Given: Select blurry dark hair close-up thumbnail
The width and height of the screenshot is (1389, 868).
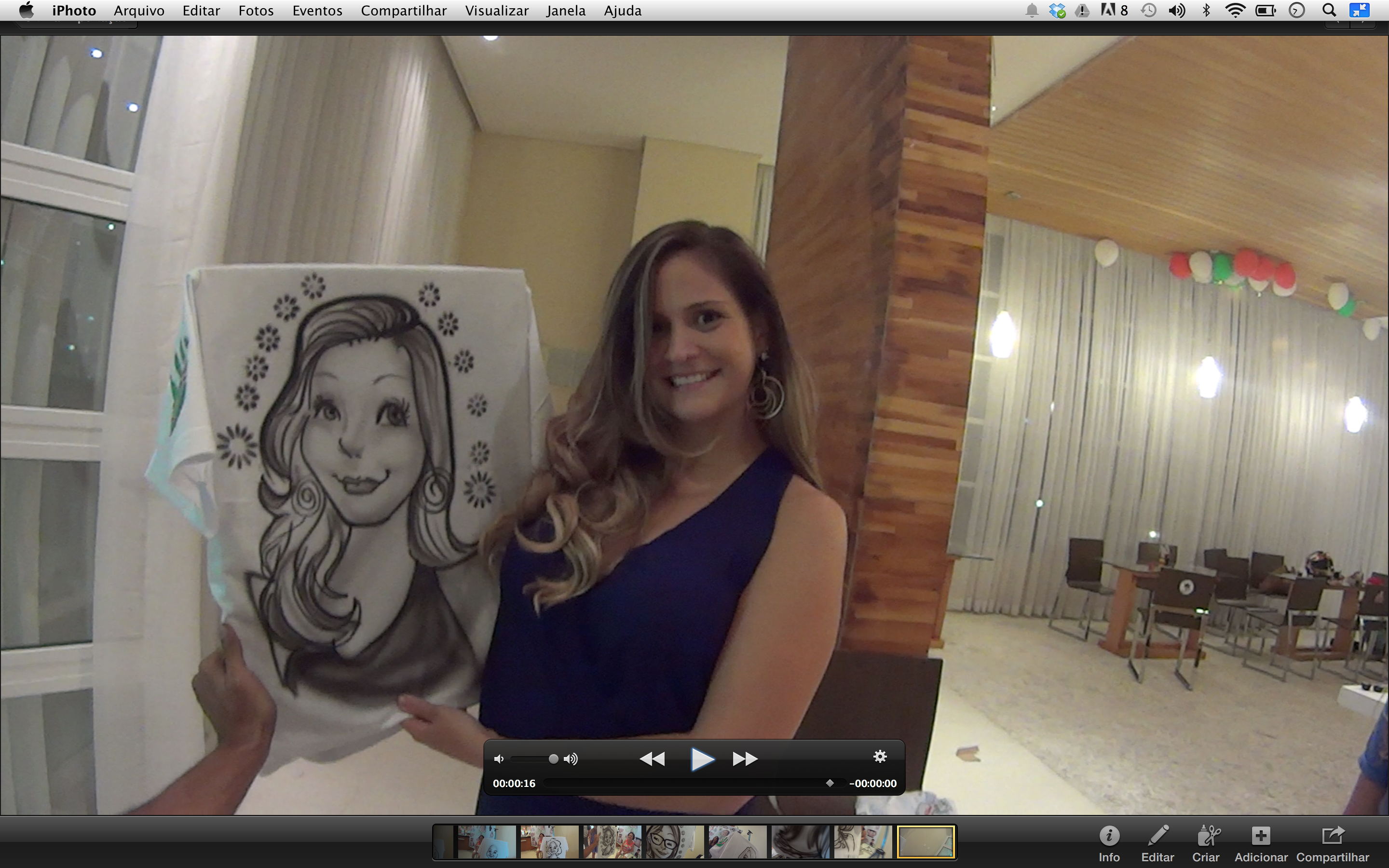Looking at the screenshot, I should pyautogui.click(x=800, y=841).
